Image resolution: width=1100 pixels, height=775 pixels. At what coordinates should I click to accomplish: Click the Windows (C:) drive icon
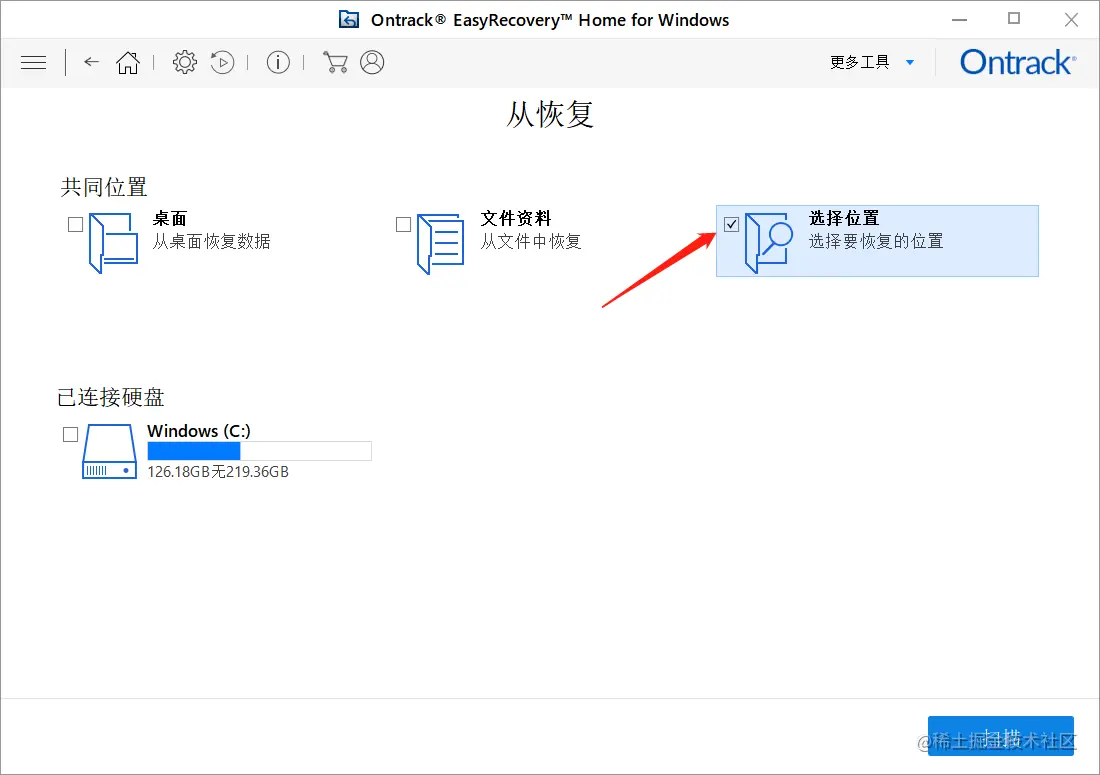pyautogui.click(x=109, y=452)
